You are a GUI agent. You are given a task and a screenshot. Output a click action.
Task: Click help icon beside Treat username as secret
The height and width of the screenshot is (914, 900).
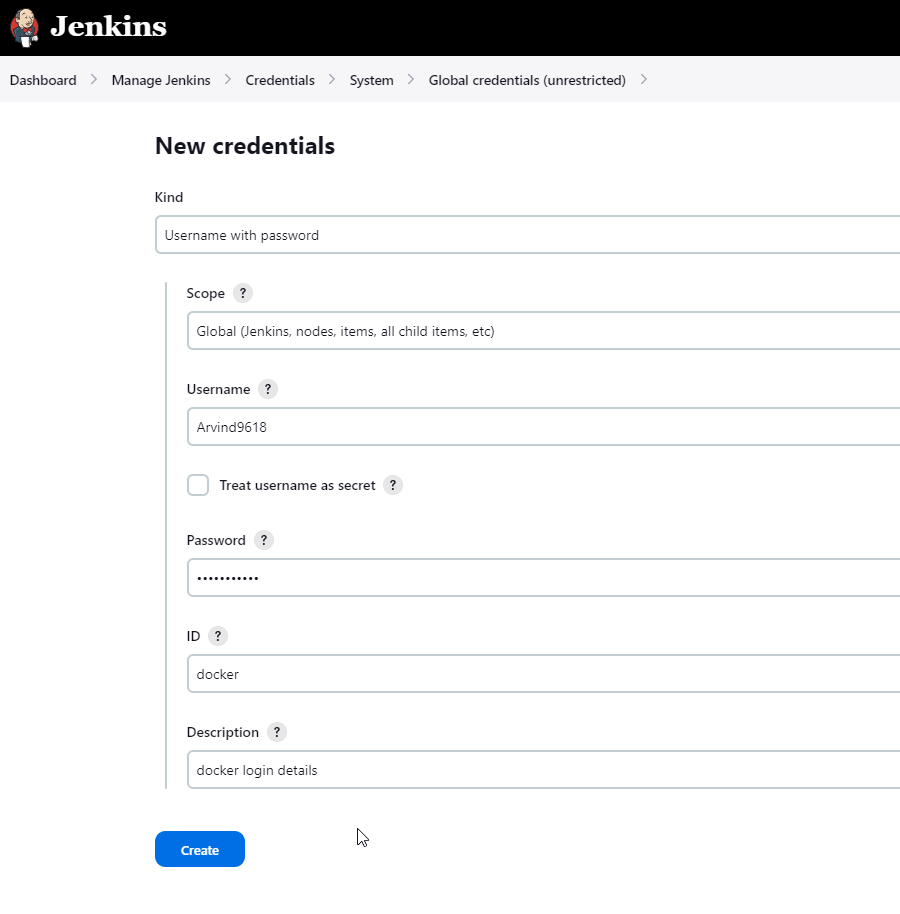coord(393,485)
